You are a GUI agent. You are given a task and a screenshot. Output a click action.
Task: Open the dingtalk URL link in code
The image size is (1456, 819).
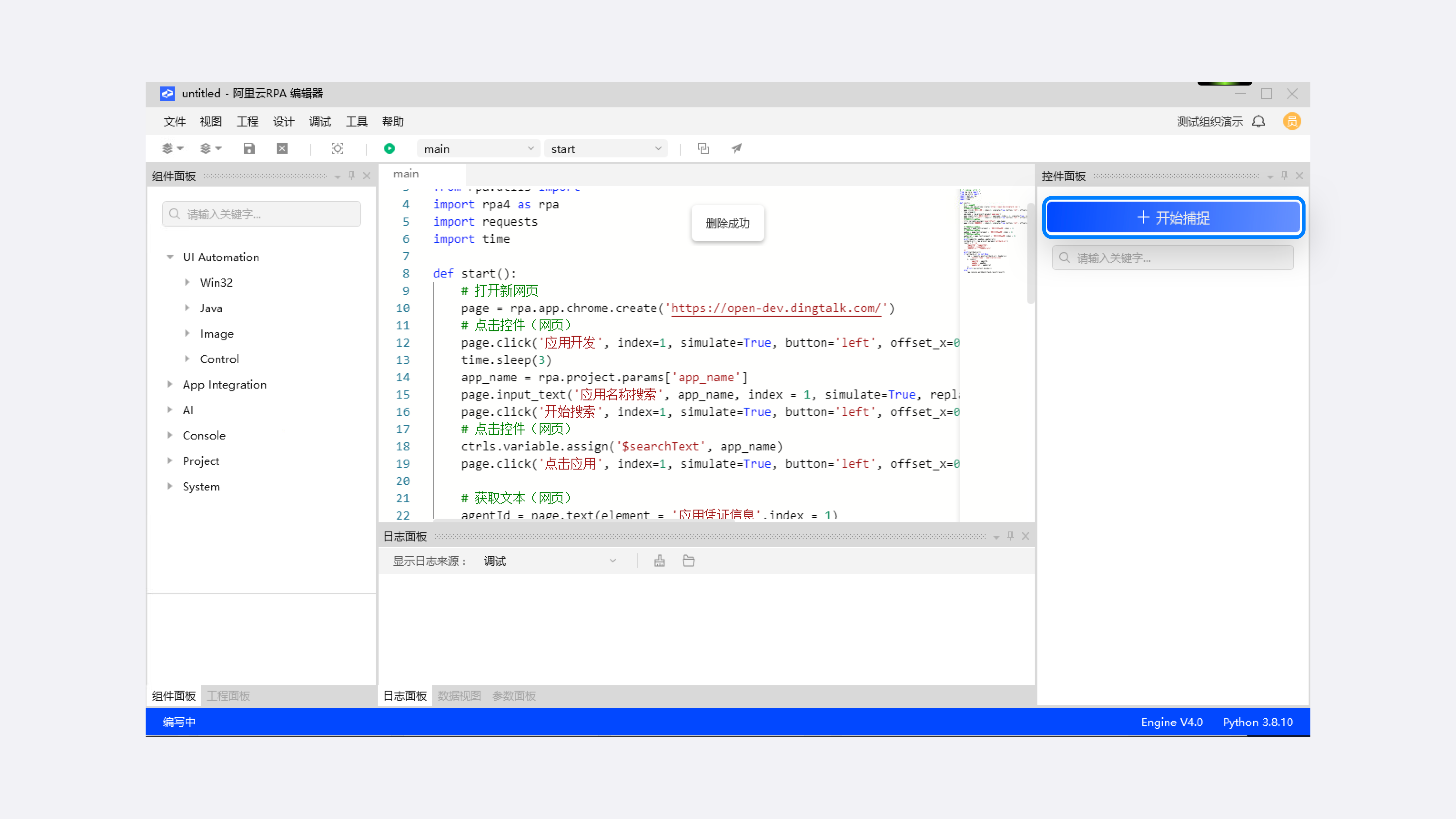(x=776, y=308)
